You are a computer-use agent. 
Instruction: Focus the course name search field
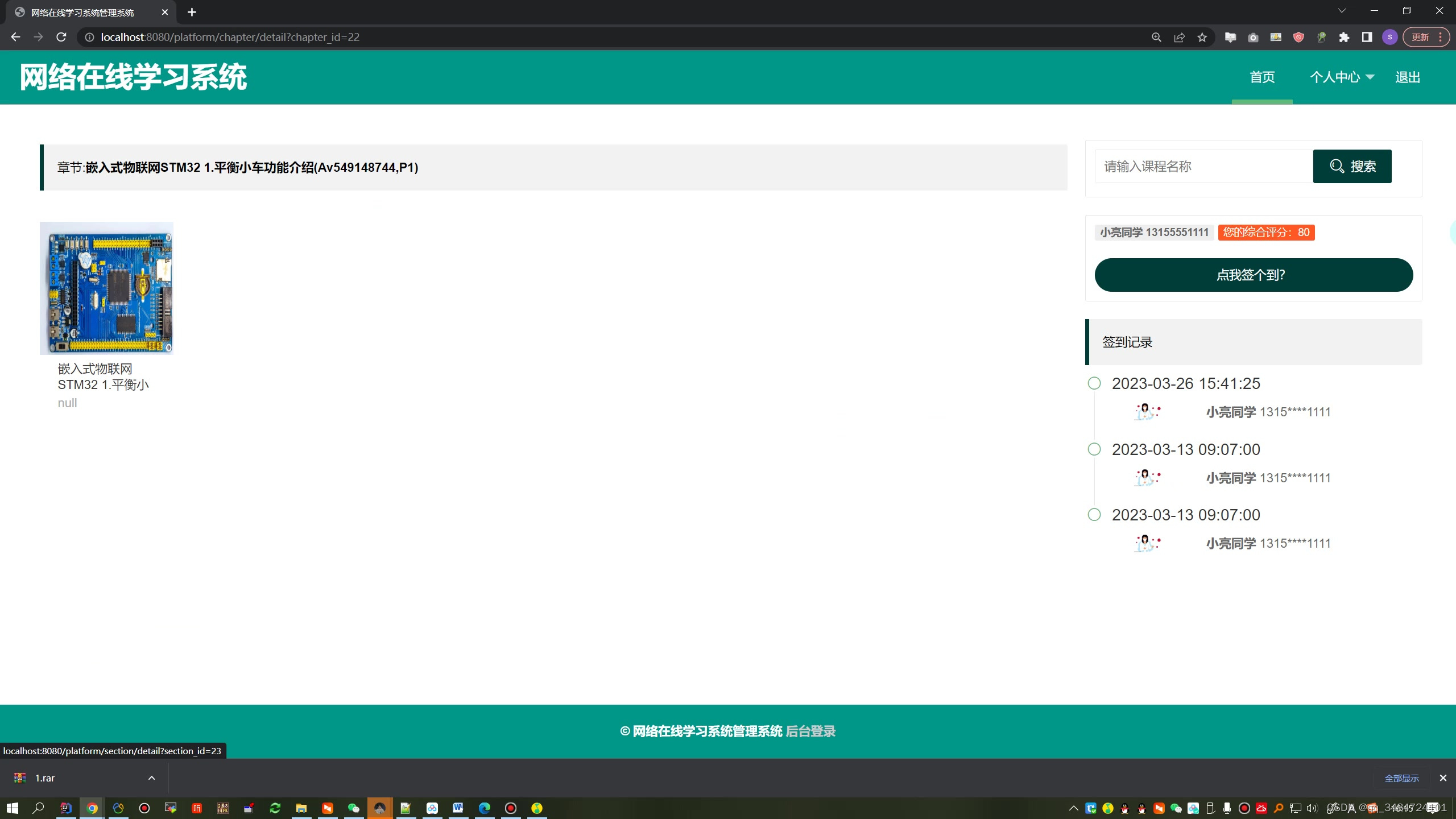click(x=1203, y=167)
